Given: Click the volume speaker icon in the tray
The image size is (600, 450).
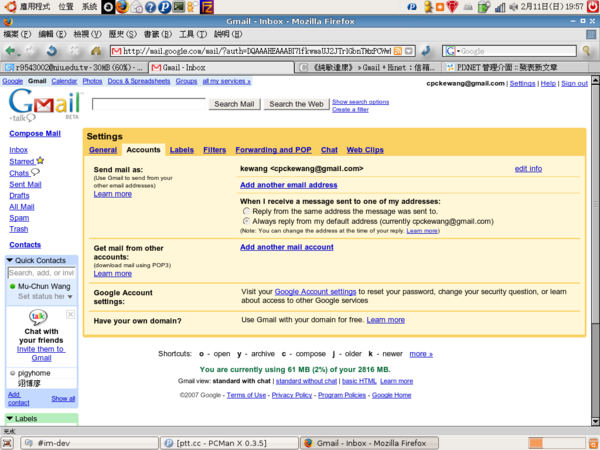Looking at the screenshot, I should tap(514, 7).
